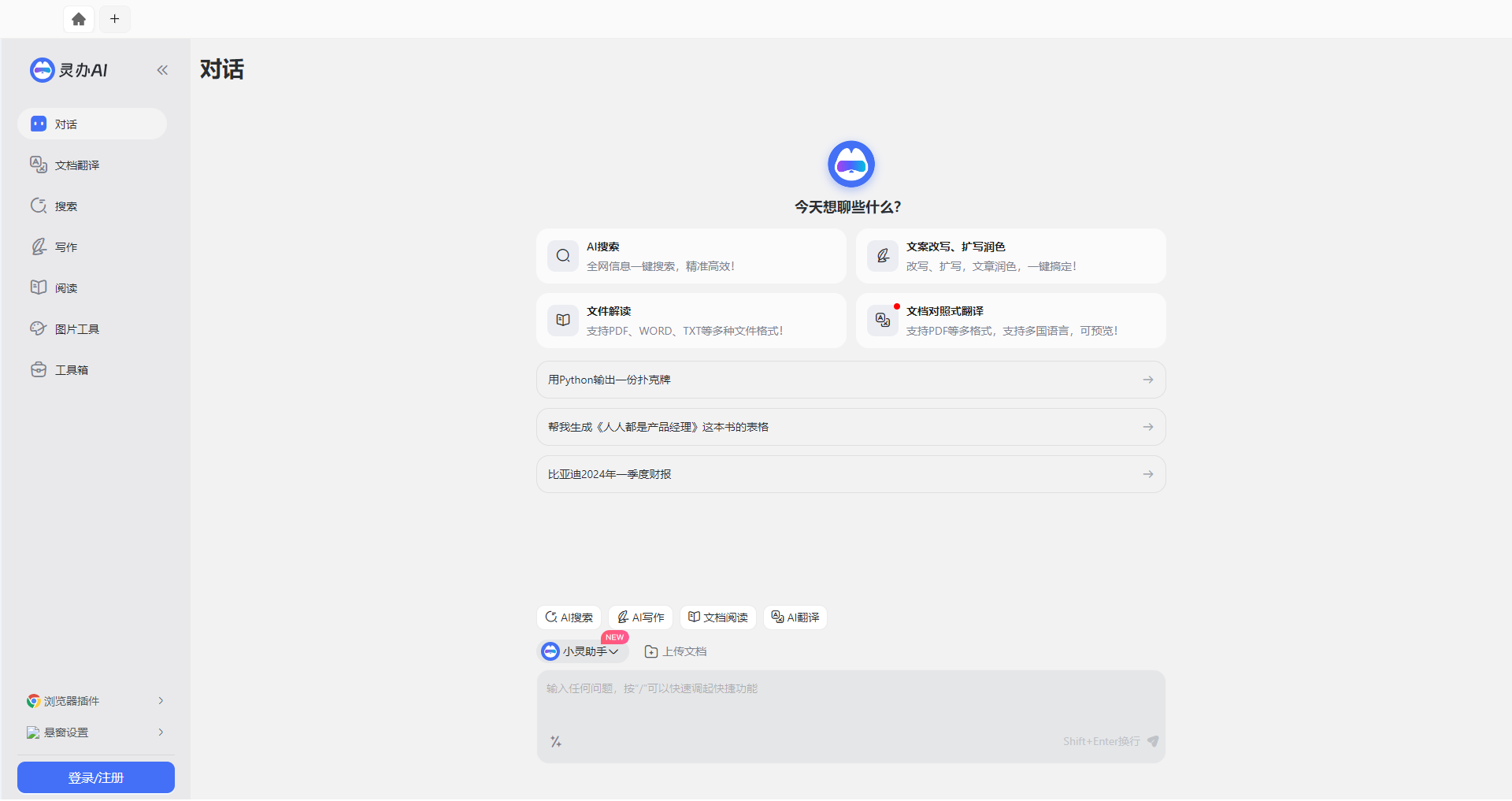Image resolution: width=1512 pixels, height=801 pixels.
Task: Open a new tab with plus icon
Action: point(115,19)
